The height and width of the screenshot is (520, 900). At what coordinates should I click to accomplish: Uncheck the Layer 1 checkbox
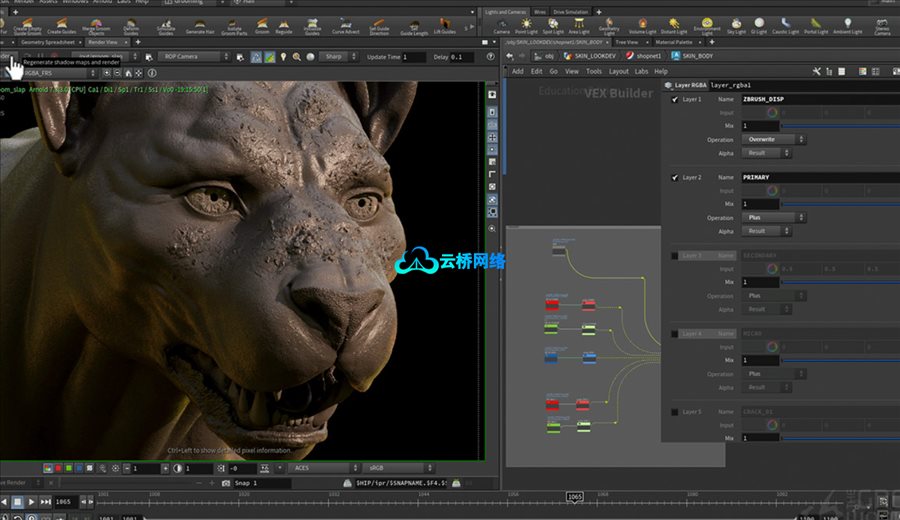click(x=675, y=100)
